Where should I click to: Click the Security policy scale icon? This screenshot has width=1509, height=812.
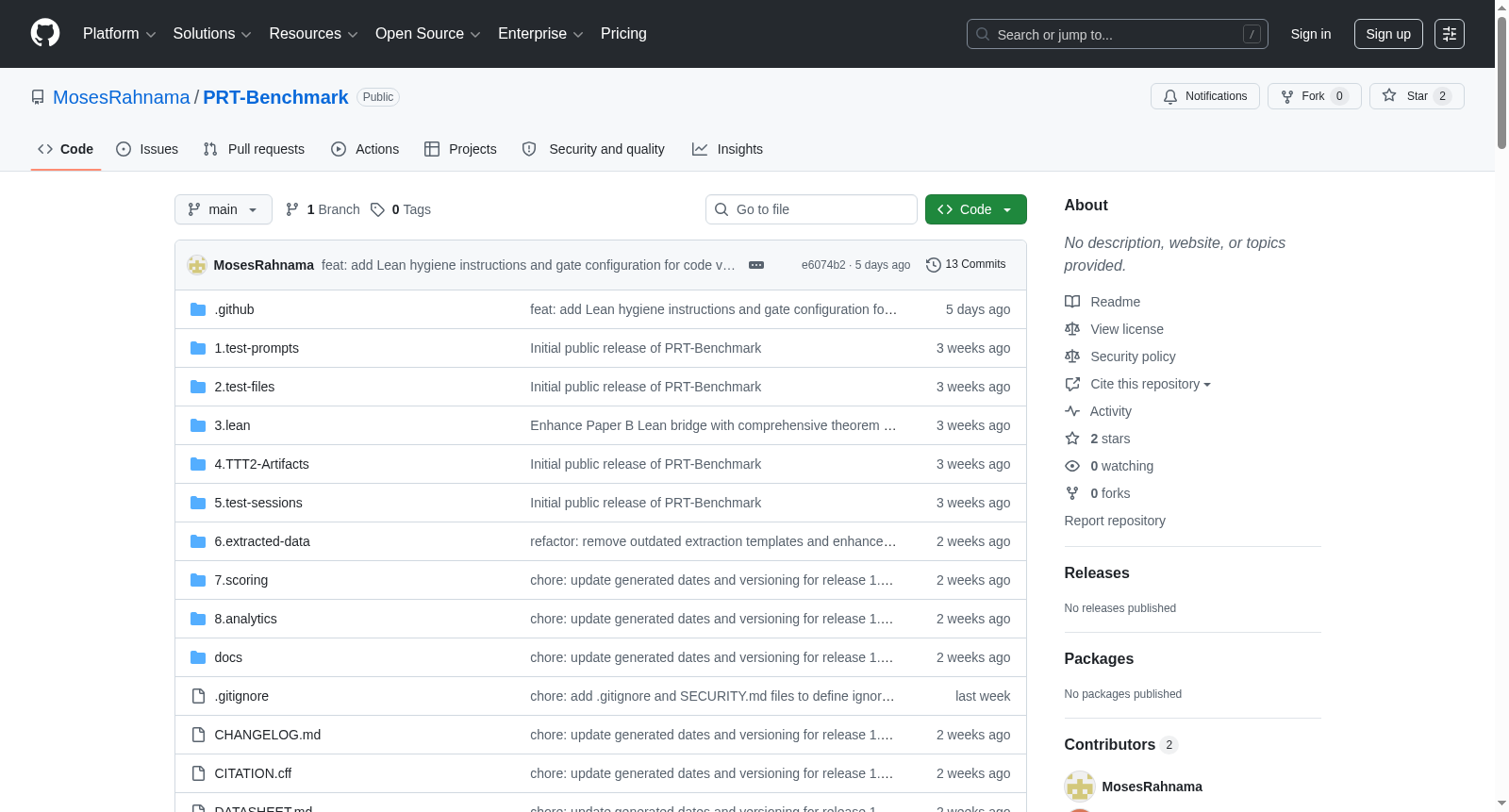click(x=1072, y=356)
